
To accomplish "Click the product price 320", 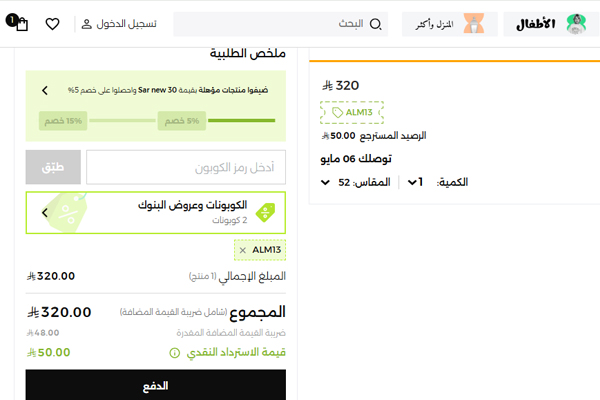I will (341, 85).
